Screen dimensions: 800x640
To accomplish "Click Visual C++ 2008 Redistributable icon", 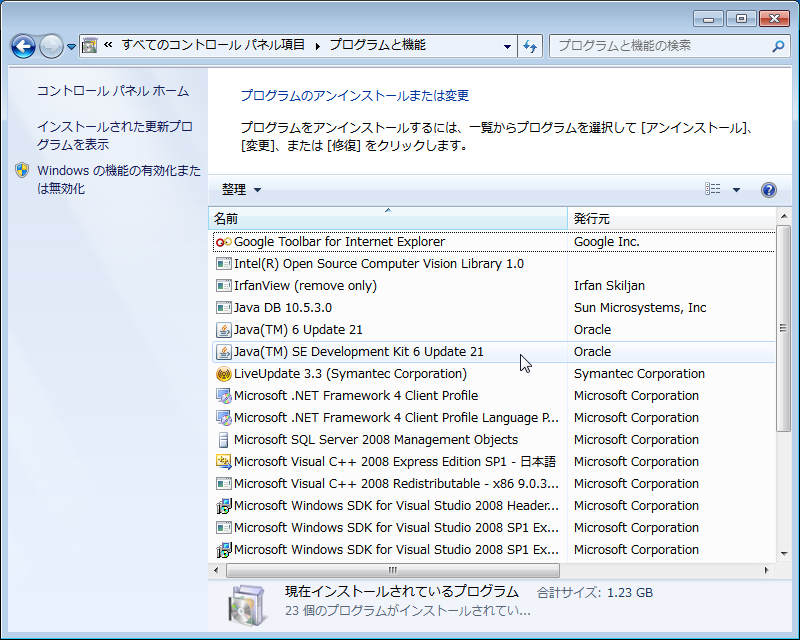I will [x=223, y=483].
